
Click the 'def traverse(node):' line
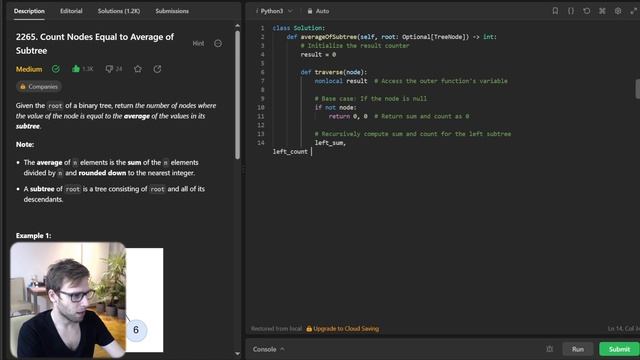[x=334, y=72]
